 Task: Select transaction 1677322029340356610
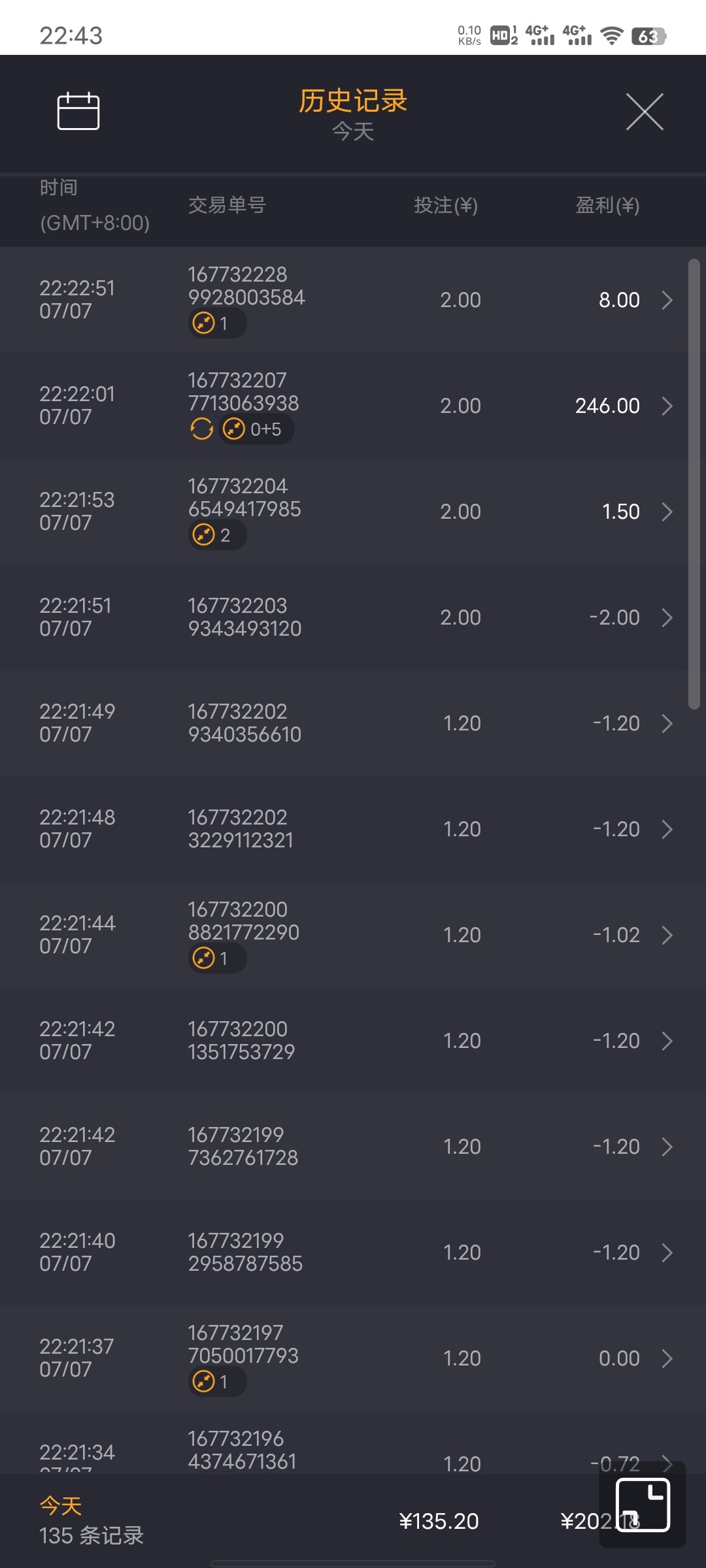pos(244,723)
